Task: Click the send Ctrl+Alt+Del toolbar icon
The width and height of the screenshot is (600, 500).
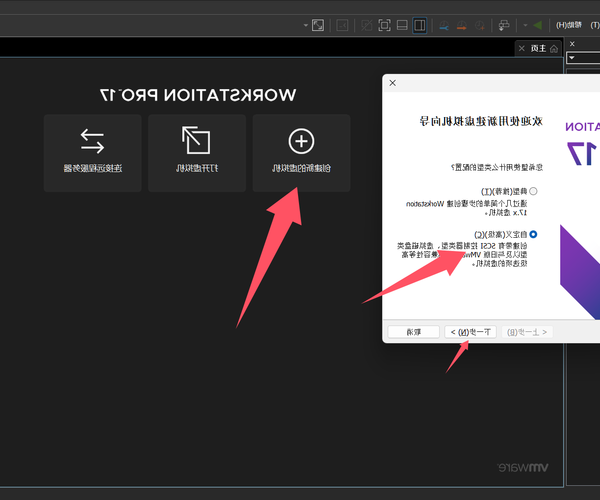Action: (x=504, y=25)
